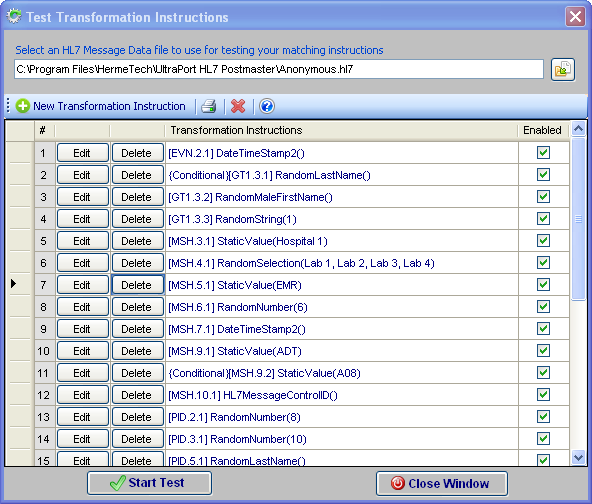Image resolution: width=592 pixels, height=504 pixels.
Task: Click the browse HL7 file folder icon
Action: coord(563,70)
